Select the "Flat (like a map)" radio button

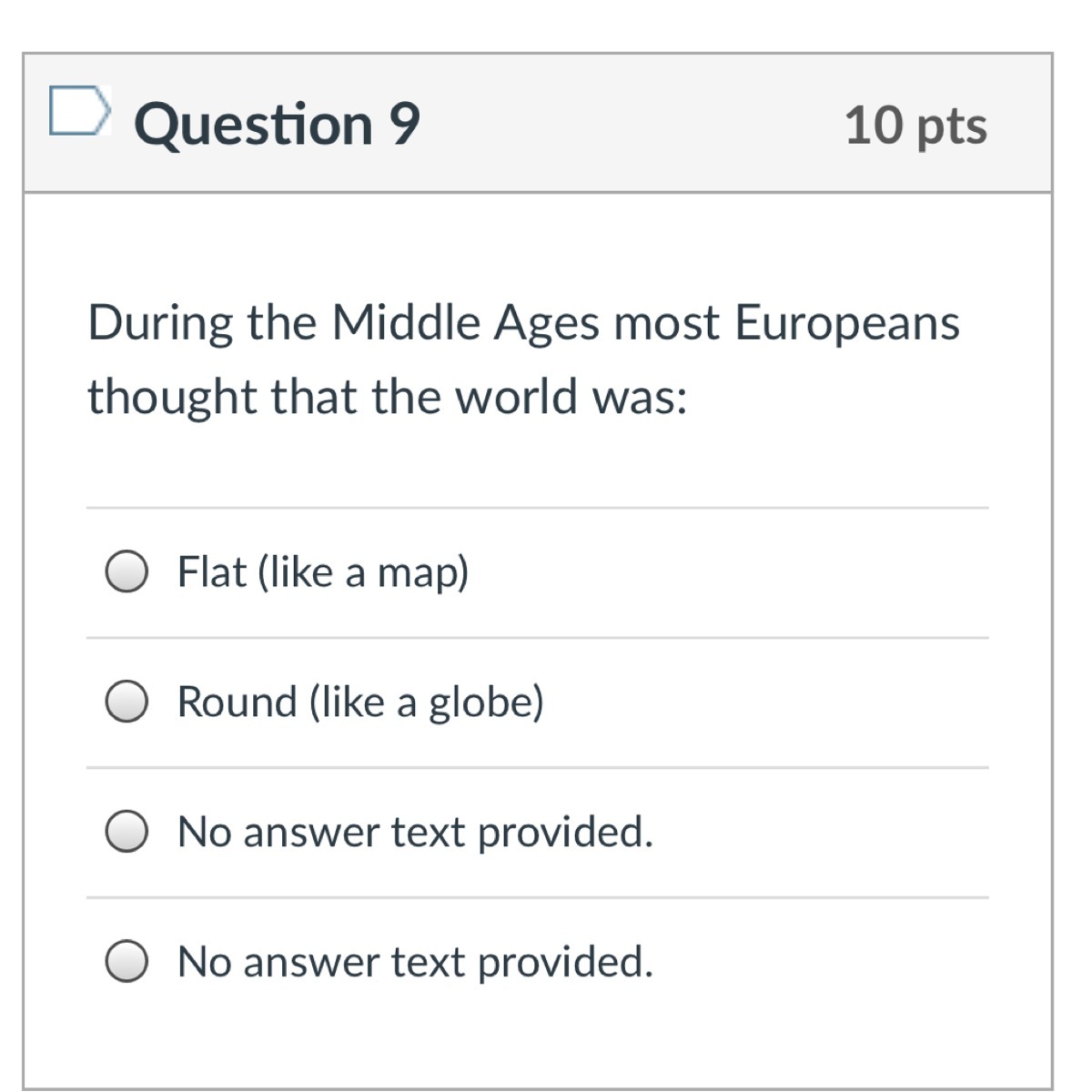pos(126,571)
